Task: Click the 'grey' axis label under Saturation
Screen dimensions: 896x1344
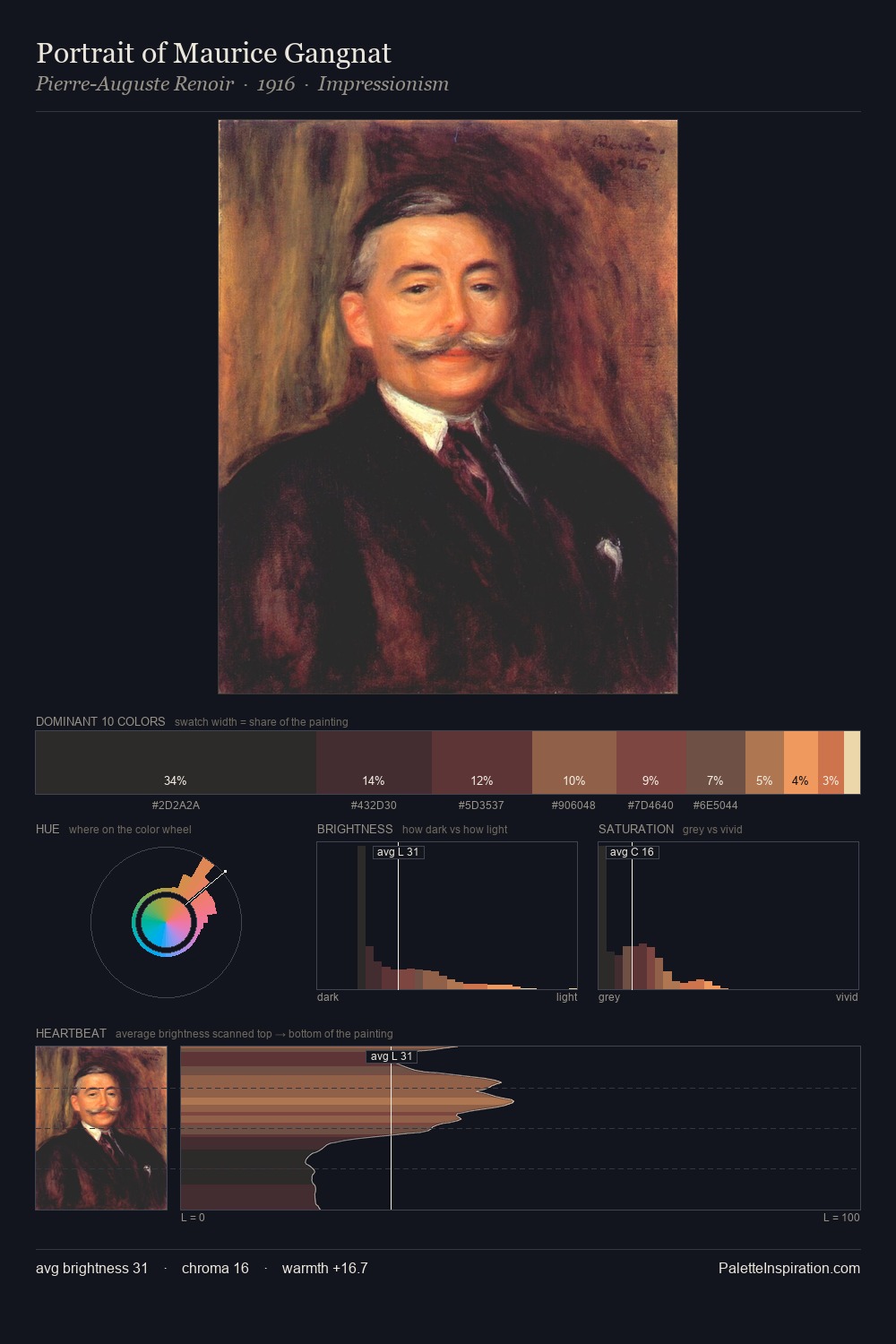Action: tap(609, 997)
